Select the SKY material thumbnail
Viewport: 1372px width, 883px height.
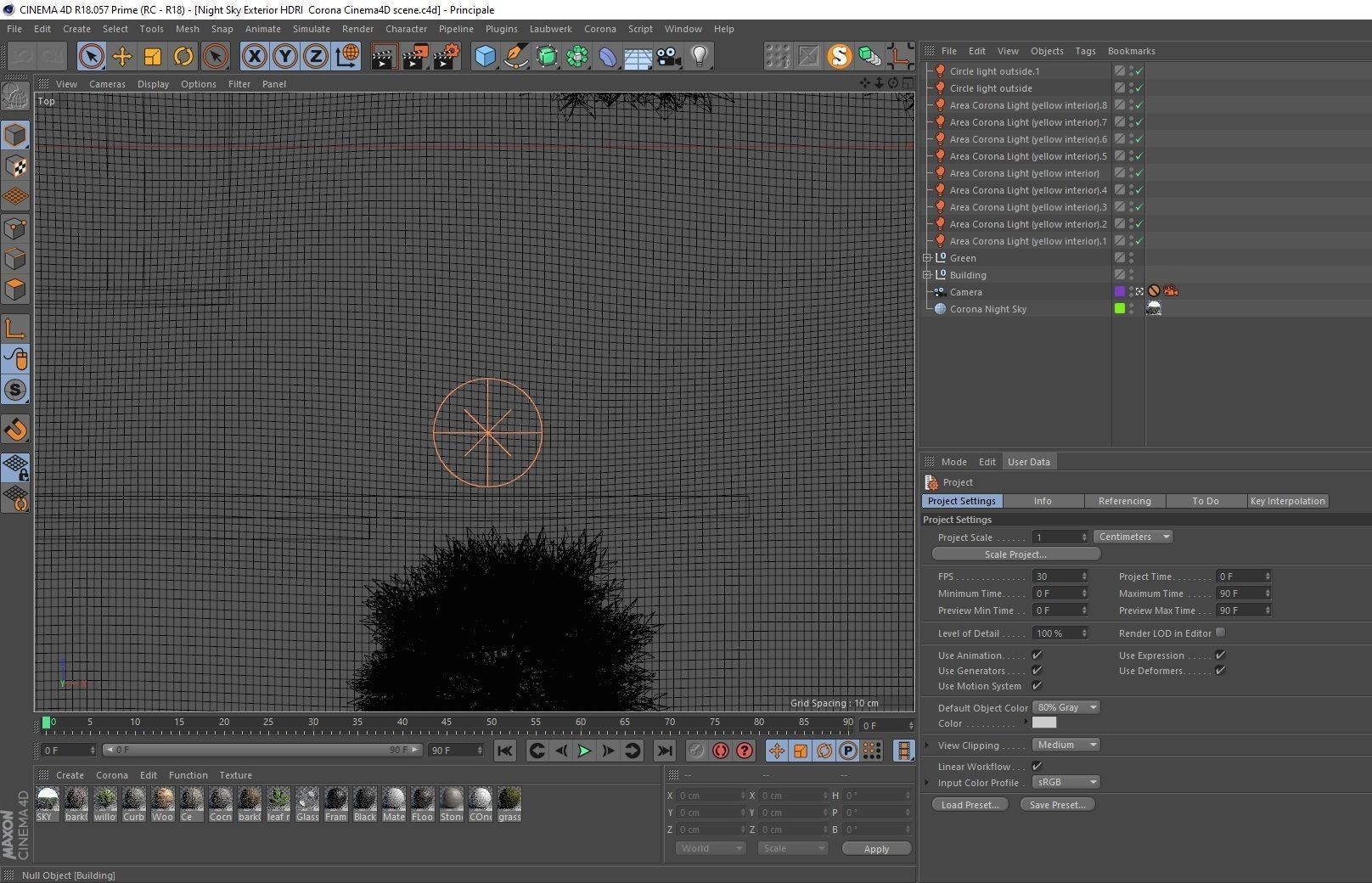pyautogui.click(x=48, y=803)
